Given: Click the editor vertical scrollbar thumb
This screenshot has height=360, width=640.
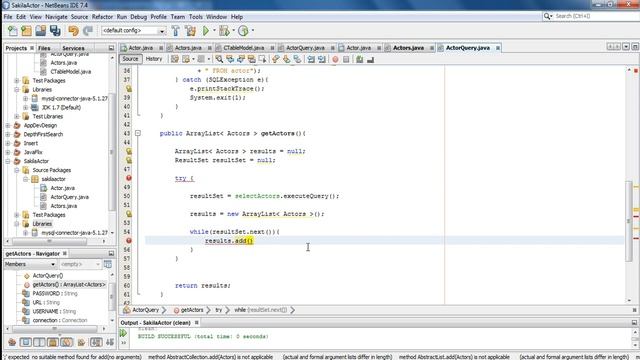Looking at the screenshot, I should coord(629,221).
